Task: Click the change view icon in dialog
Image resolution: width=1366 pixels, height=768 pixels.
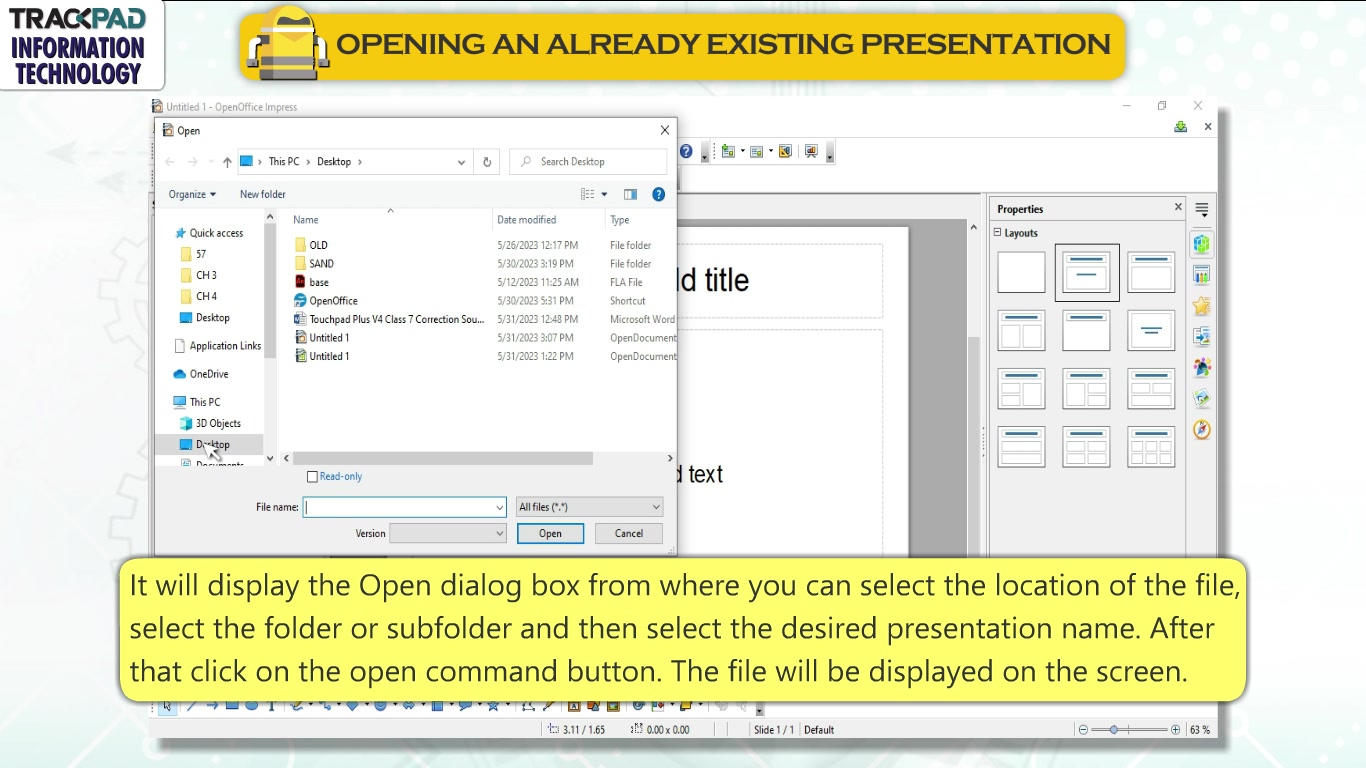Action: point(587,194)
